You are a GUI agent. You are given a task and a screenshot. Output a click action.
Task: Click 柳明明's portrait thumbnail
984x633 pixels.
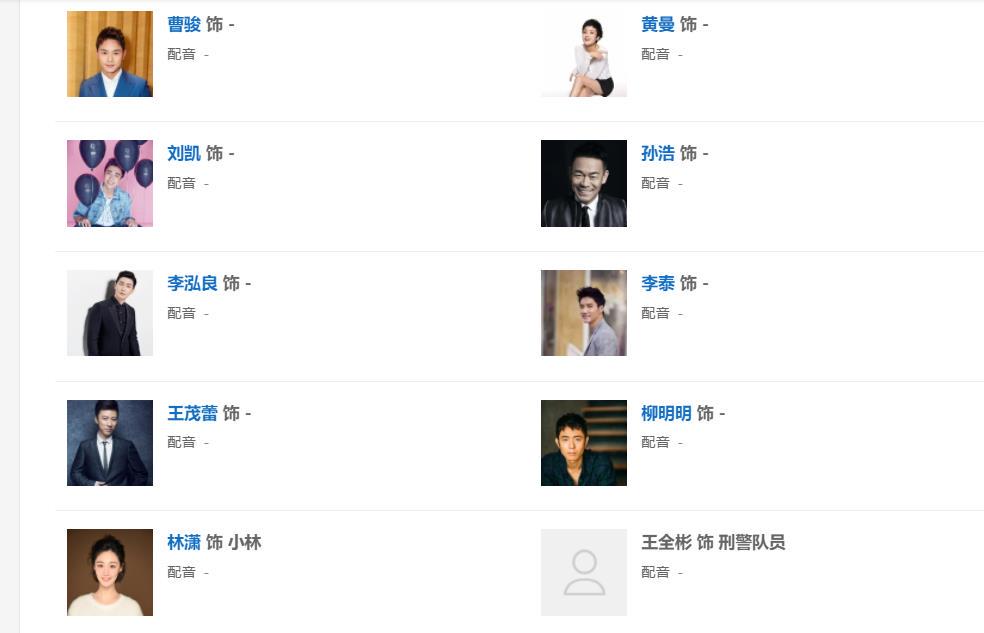[584, 443]
